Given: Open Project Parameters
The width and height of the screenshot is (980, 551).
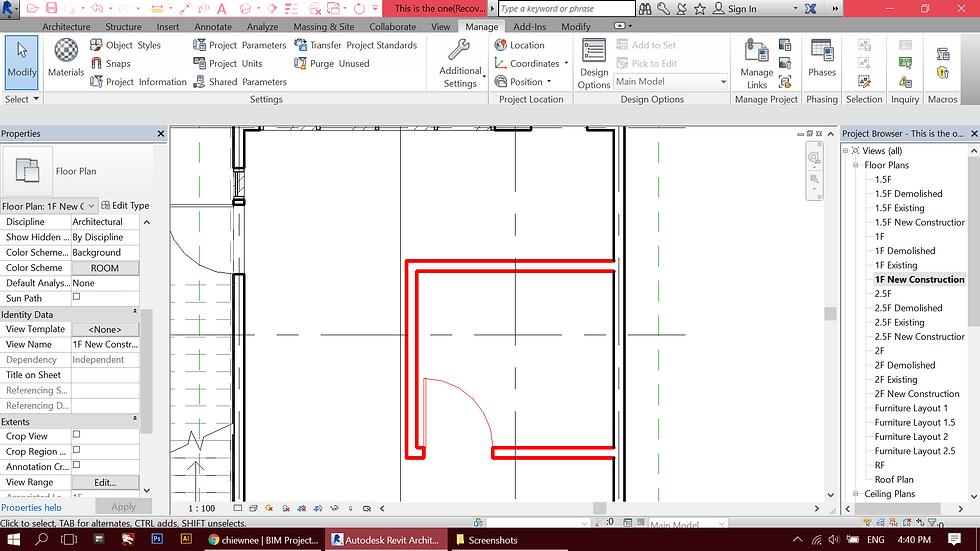Looking at the screenshot, I should pyautogui.click(x=239, y=45).
